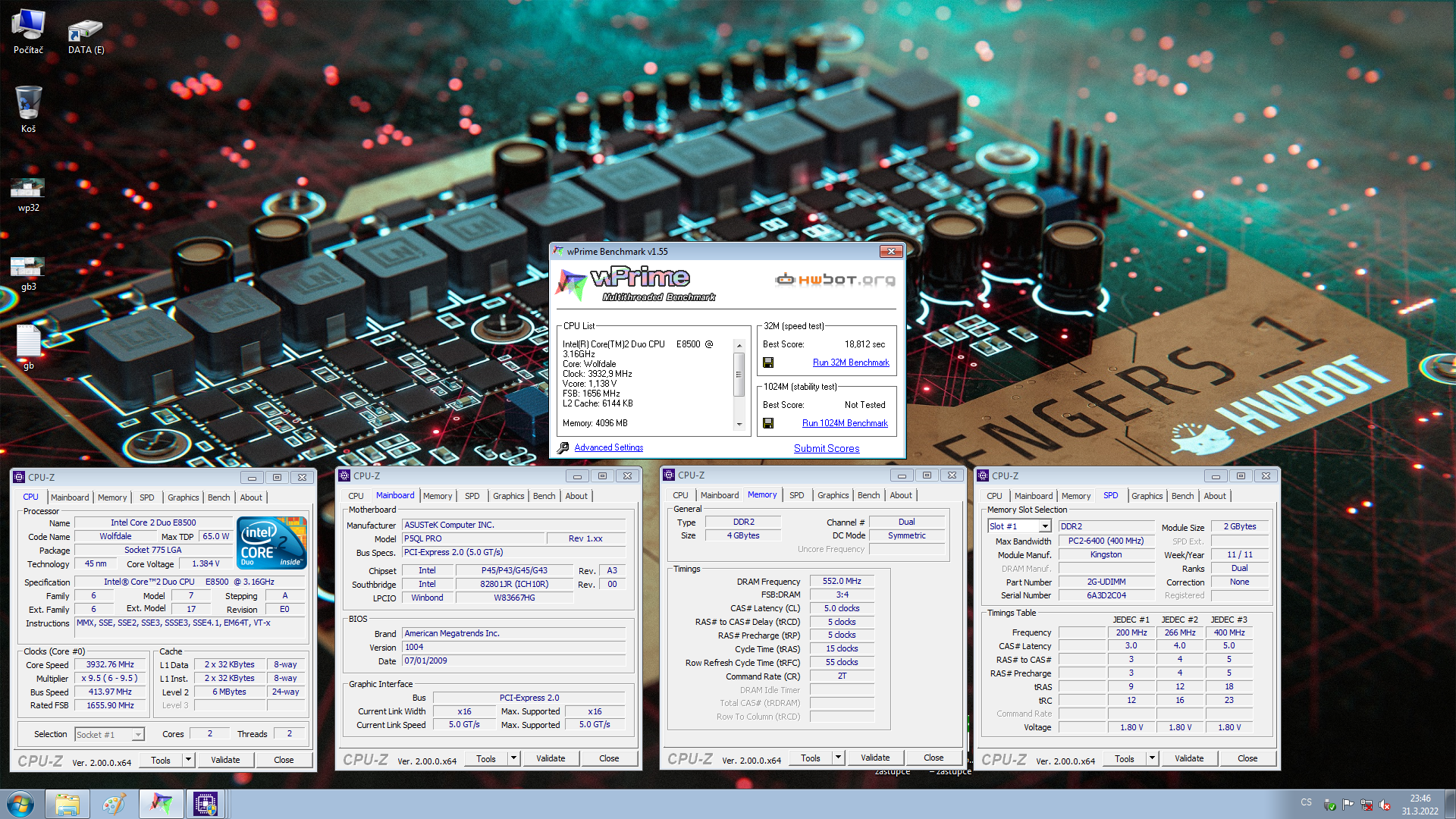Click the Part Number field 2G-UDIMM
Screen dimensions: 1456x819
[1106, 582]
